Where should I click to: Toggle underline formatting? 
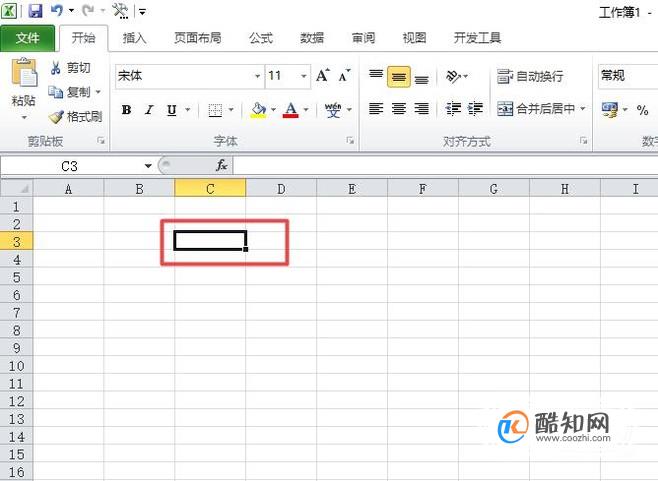pos(171,110)
